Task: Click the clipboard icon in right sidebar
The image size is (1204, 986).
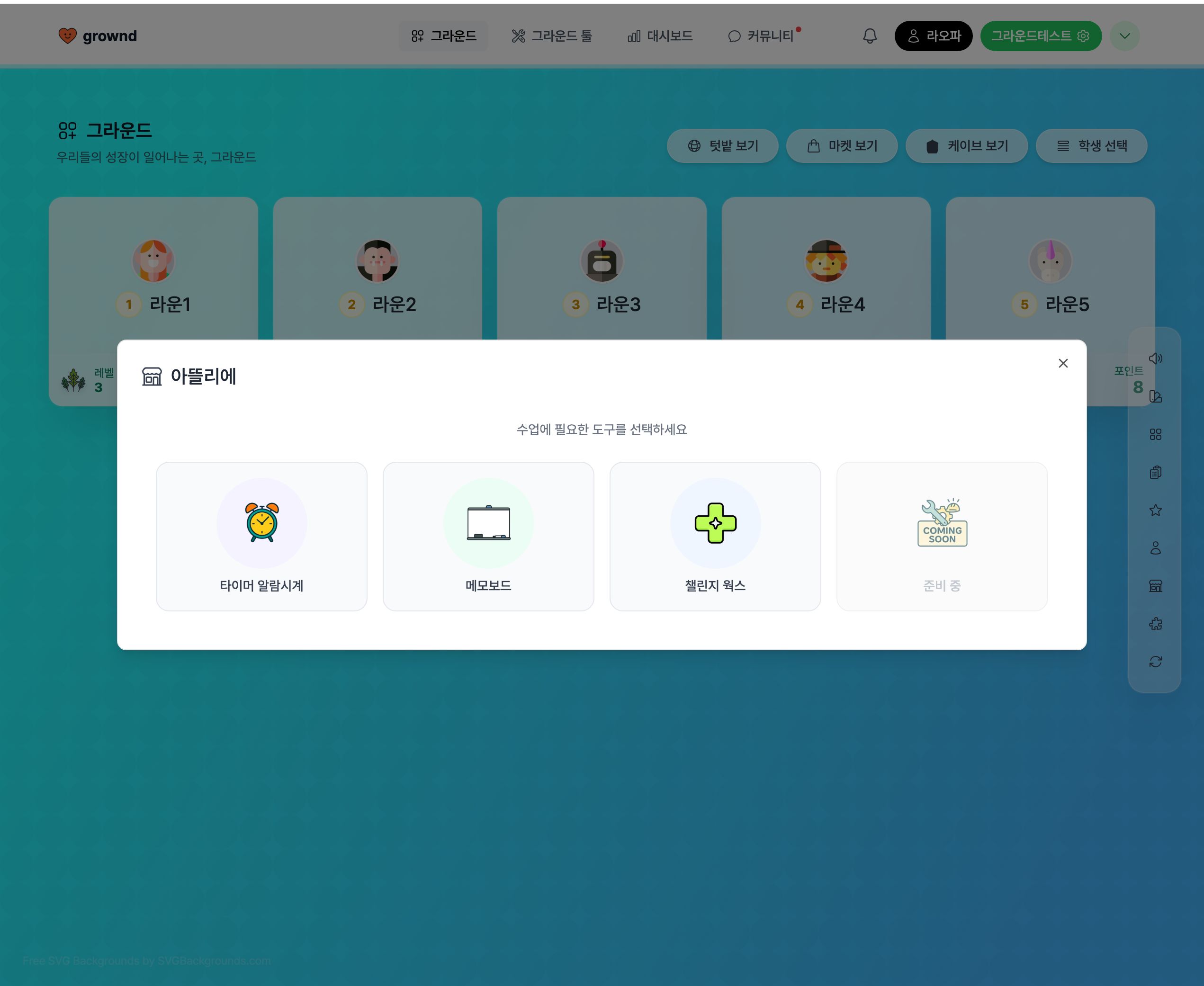Action: [1155, 472]
